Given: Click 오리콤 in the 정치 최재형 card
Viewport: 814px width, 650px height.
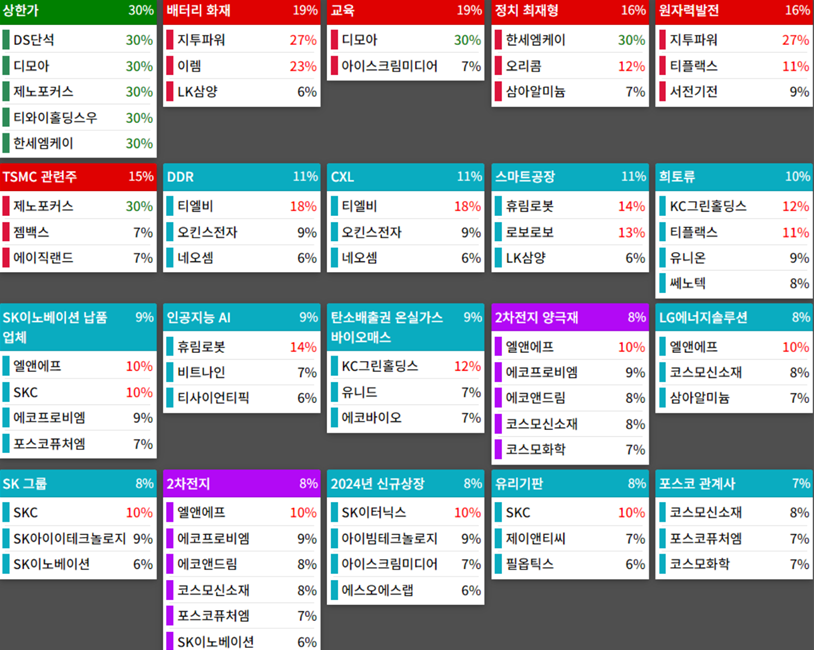Looking at the screenshot, I should tap(570, 66).
